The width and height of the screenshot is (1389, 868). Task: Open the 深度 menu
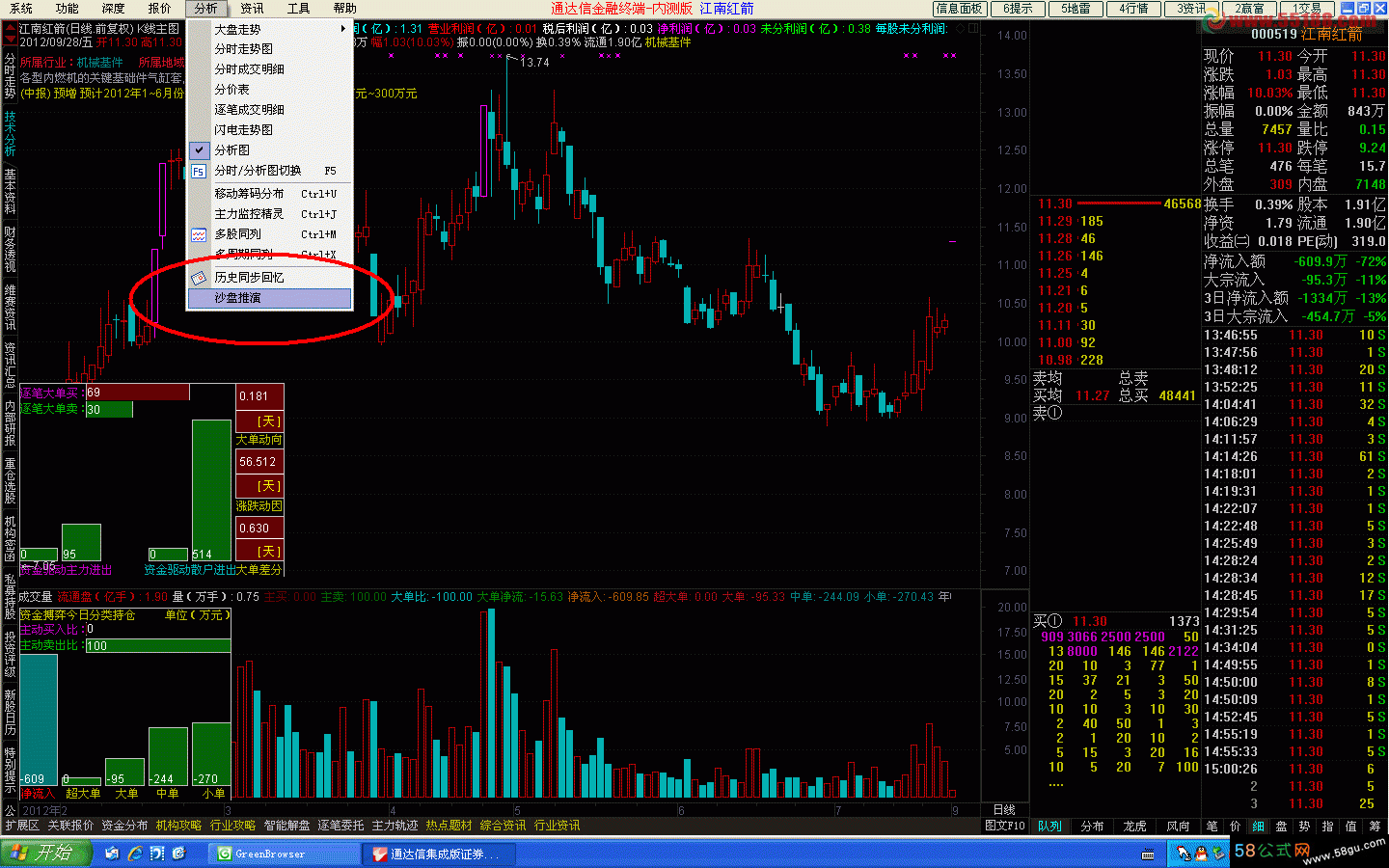click(x=114, y=9)
